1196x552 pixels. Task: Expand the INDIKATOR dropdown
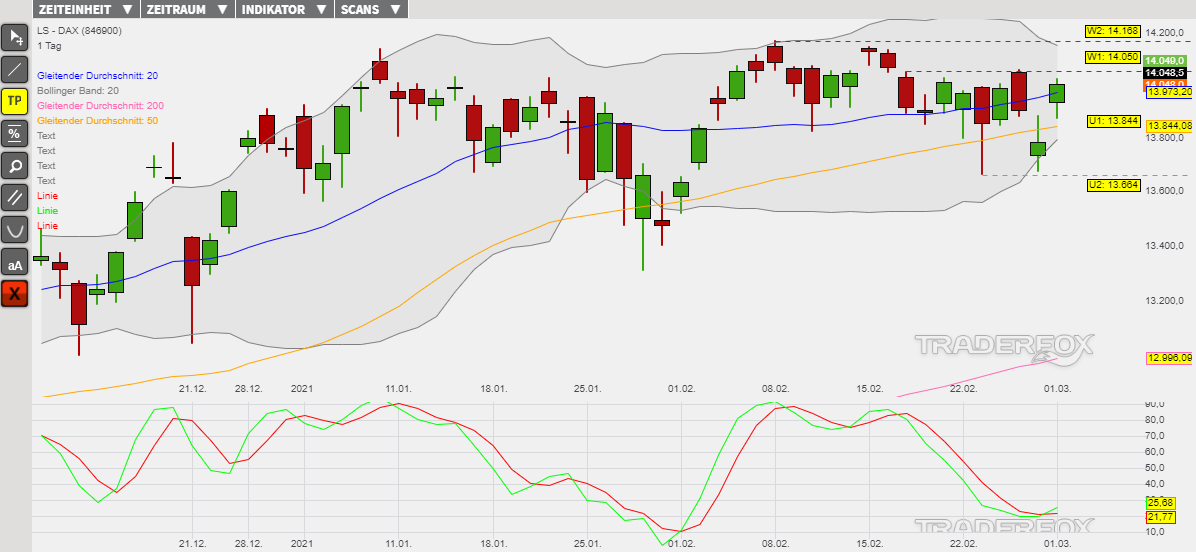(x=283, y=9)
